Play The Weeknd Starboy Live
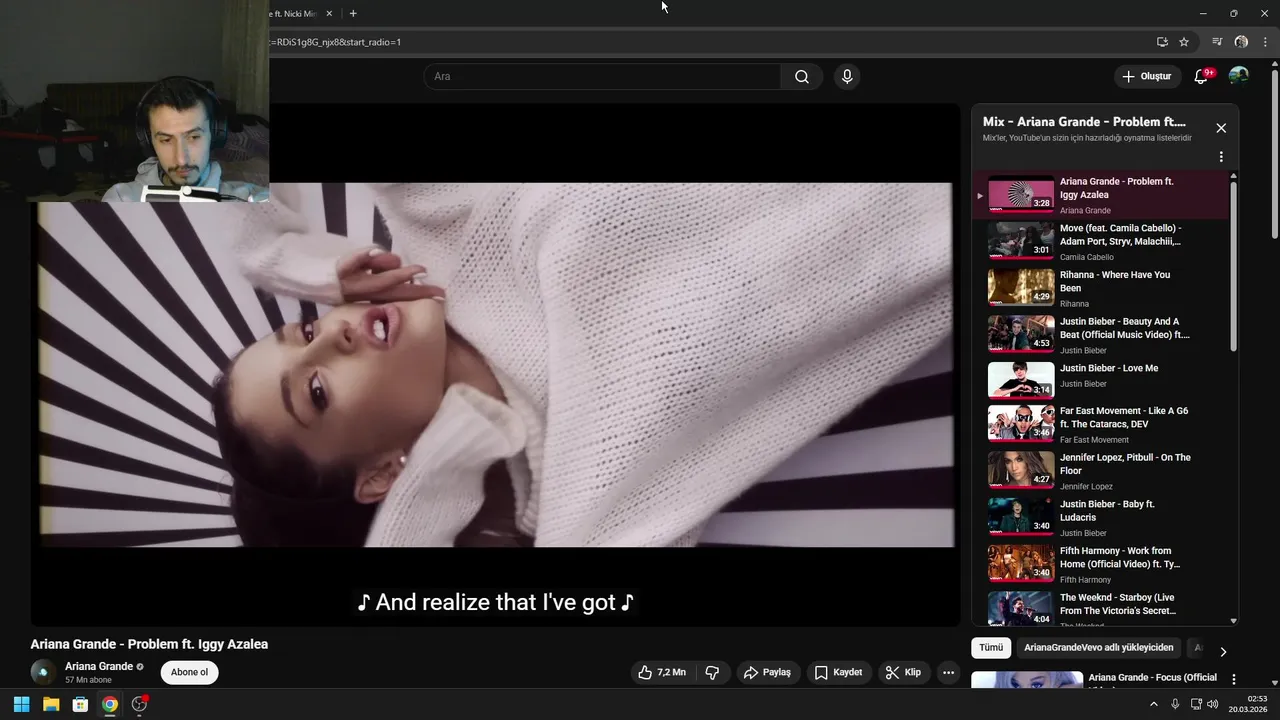 [x=1102, y=608]
